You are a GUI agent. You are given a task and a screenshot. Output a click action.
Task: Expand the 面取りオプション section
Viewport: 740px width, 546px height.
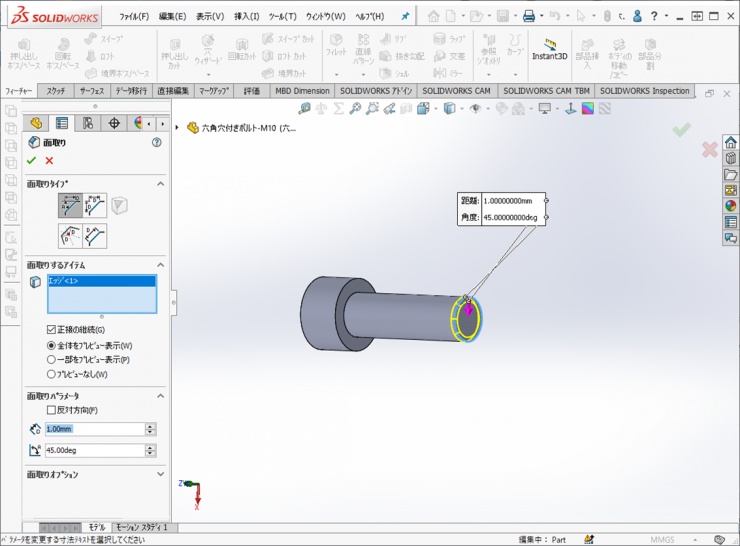(160, 474)
